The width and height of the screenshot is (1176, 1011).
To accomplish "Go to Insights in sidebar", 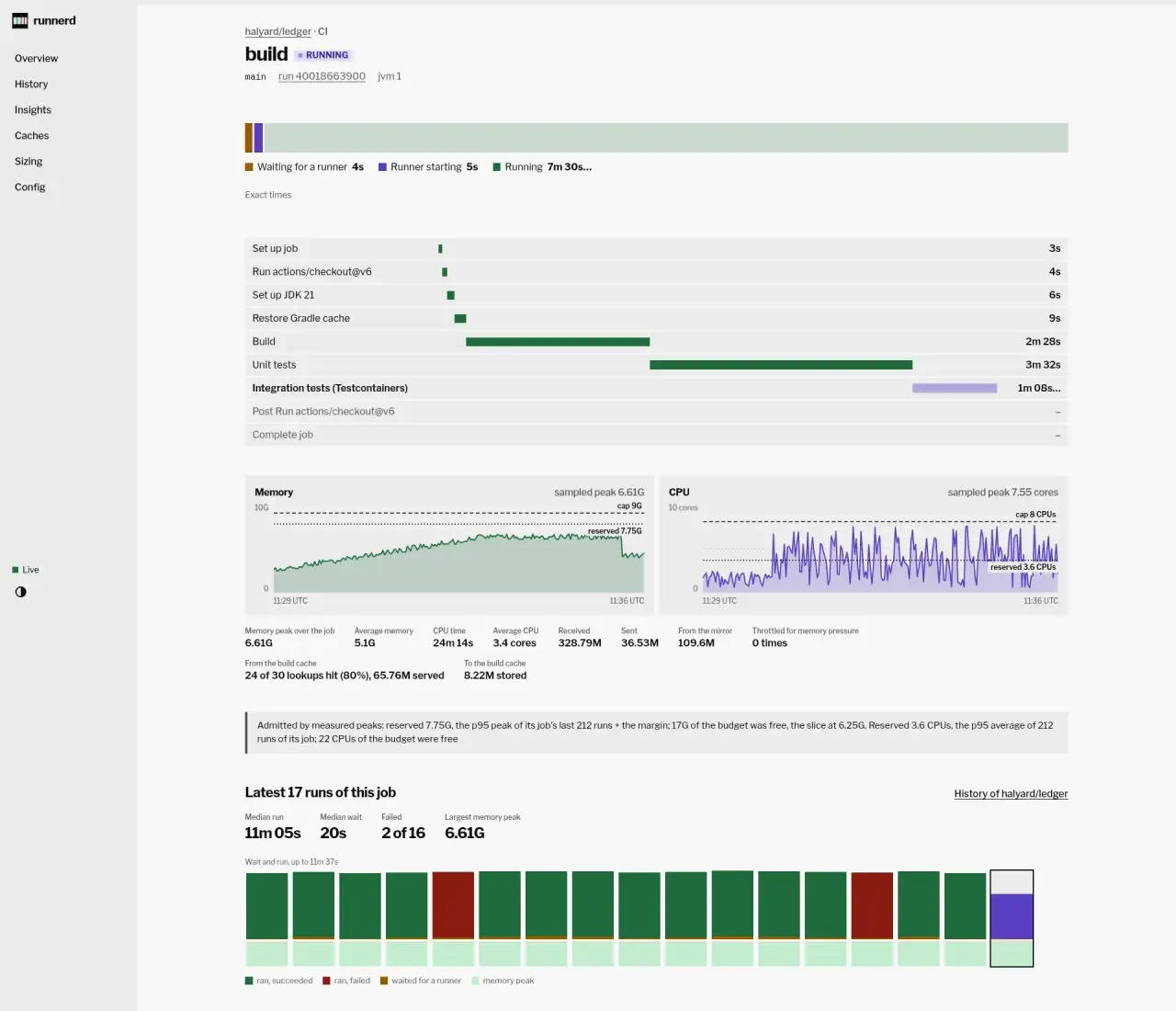I will tap(33, 109).
